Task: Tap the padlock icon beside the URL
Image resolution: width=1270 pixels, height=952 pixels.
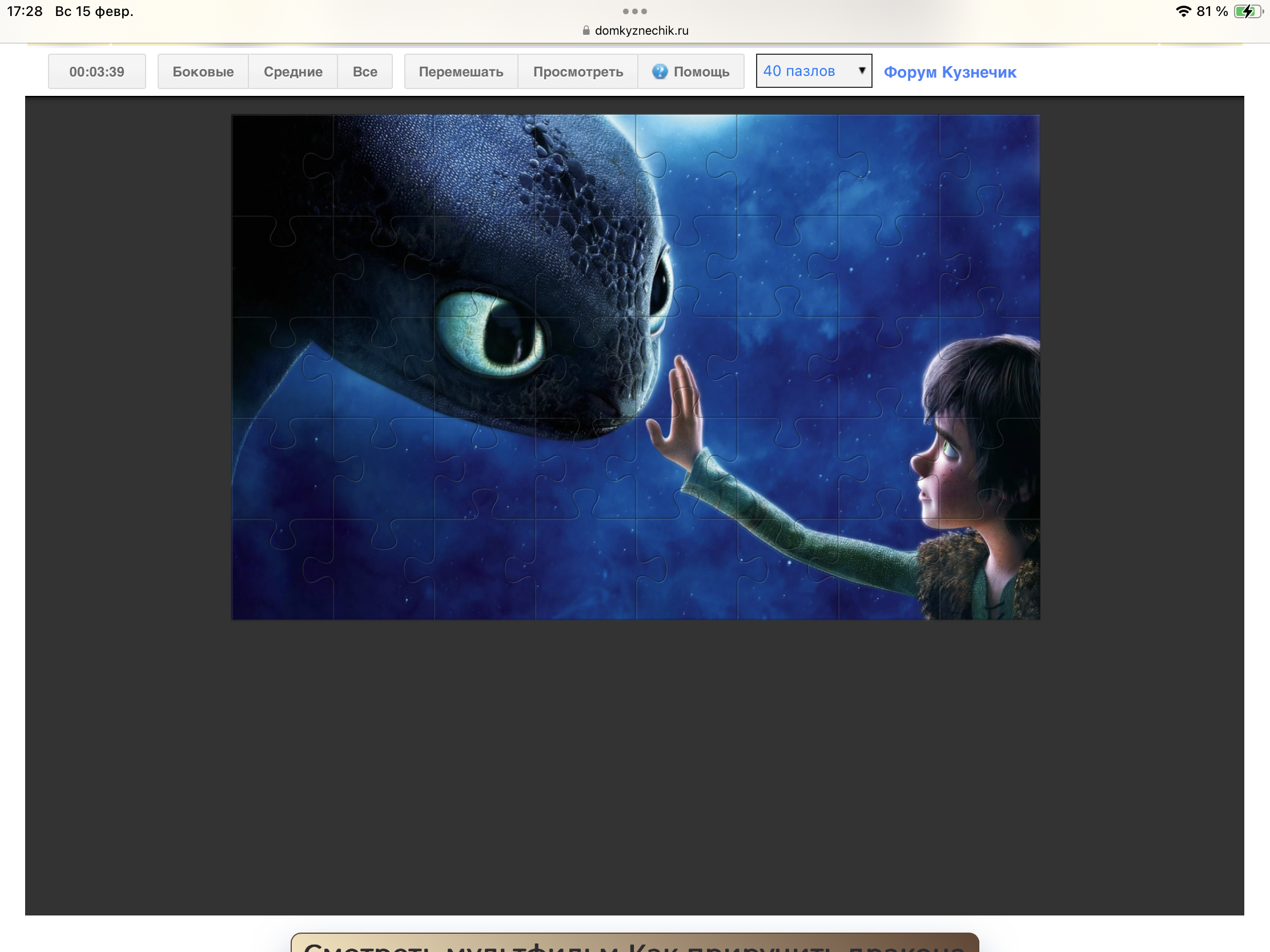Action: tap(586, 30)
